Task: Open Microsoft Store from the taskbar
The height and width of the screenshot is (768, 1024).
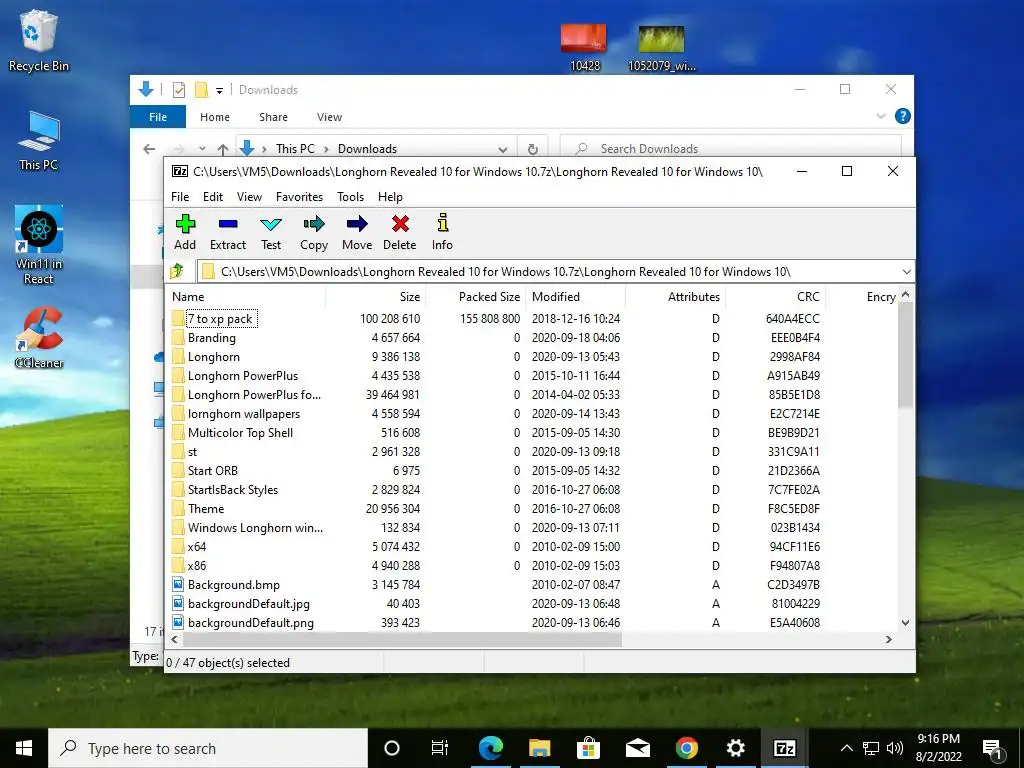Action: point(588,748)
